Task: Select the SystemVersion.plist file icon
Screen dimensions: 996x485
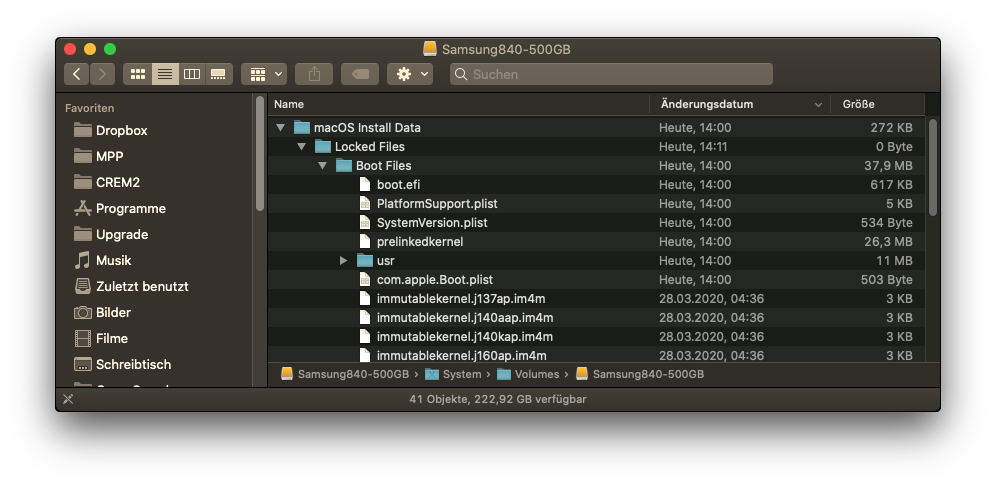Action: tap(365, 223)
